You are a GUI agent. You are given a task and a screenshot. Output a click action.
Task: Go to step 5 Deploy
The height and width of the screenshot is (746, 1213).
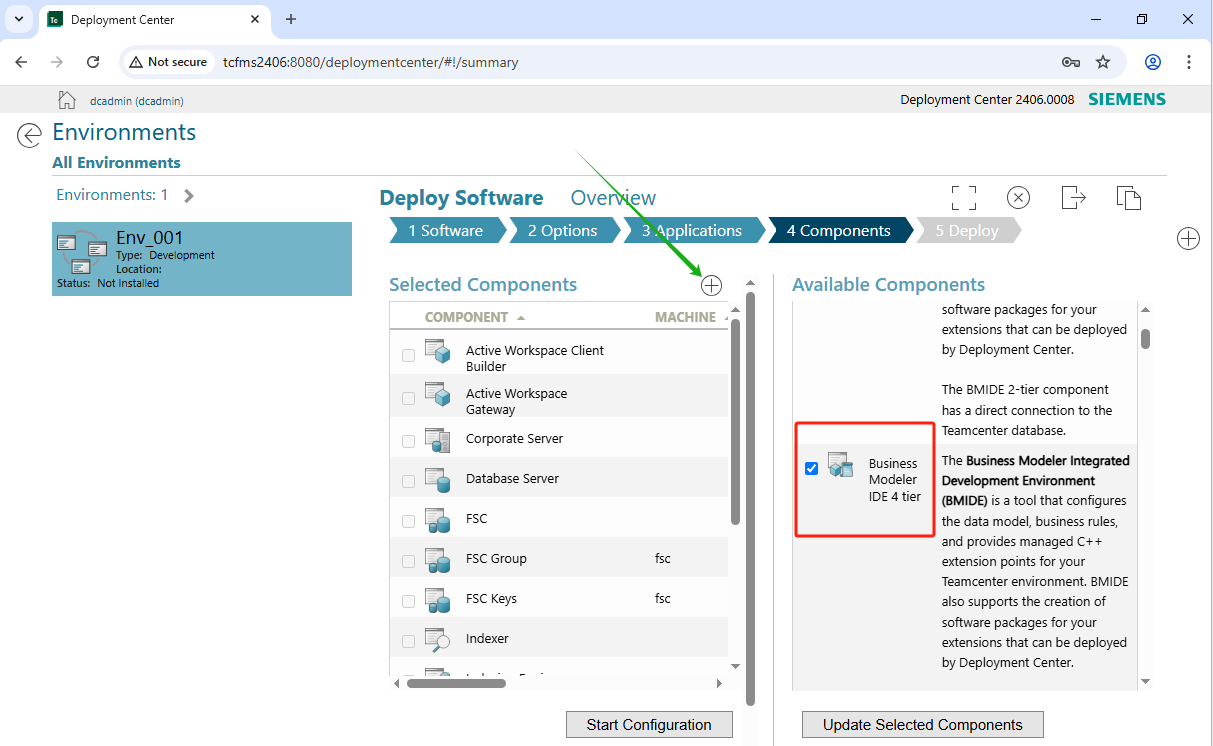tap(967, 230)
